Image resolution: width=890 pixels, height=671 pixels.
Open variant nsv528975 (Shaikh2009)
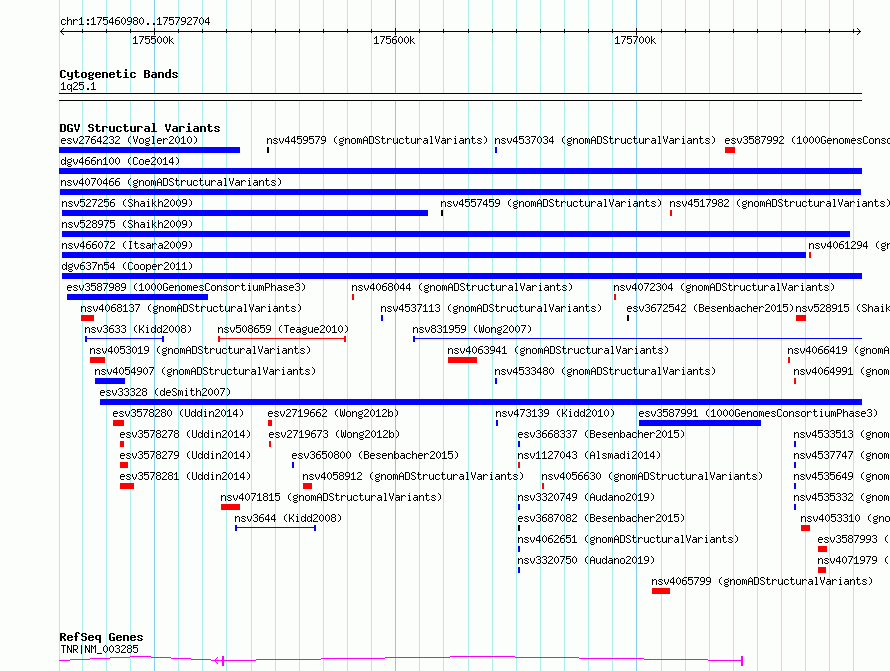coord(127,224)
